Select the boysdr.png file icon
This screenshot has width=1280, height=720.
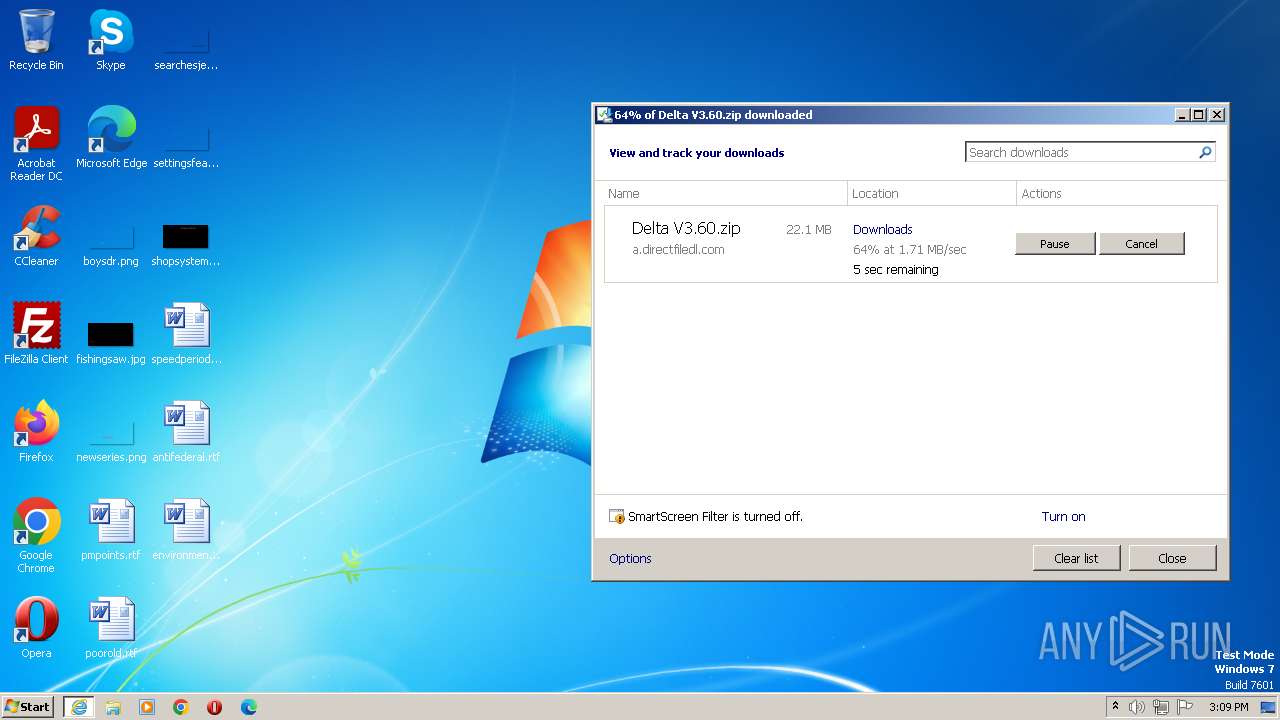tap(110, 243)
